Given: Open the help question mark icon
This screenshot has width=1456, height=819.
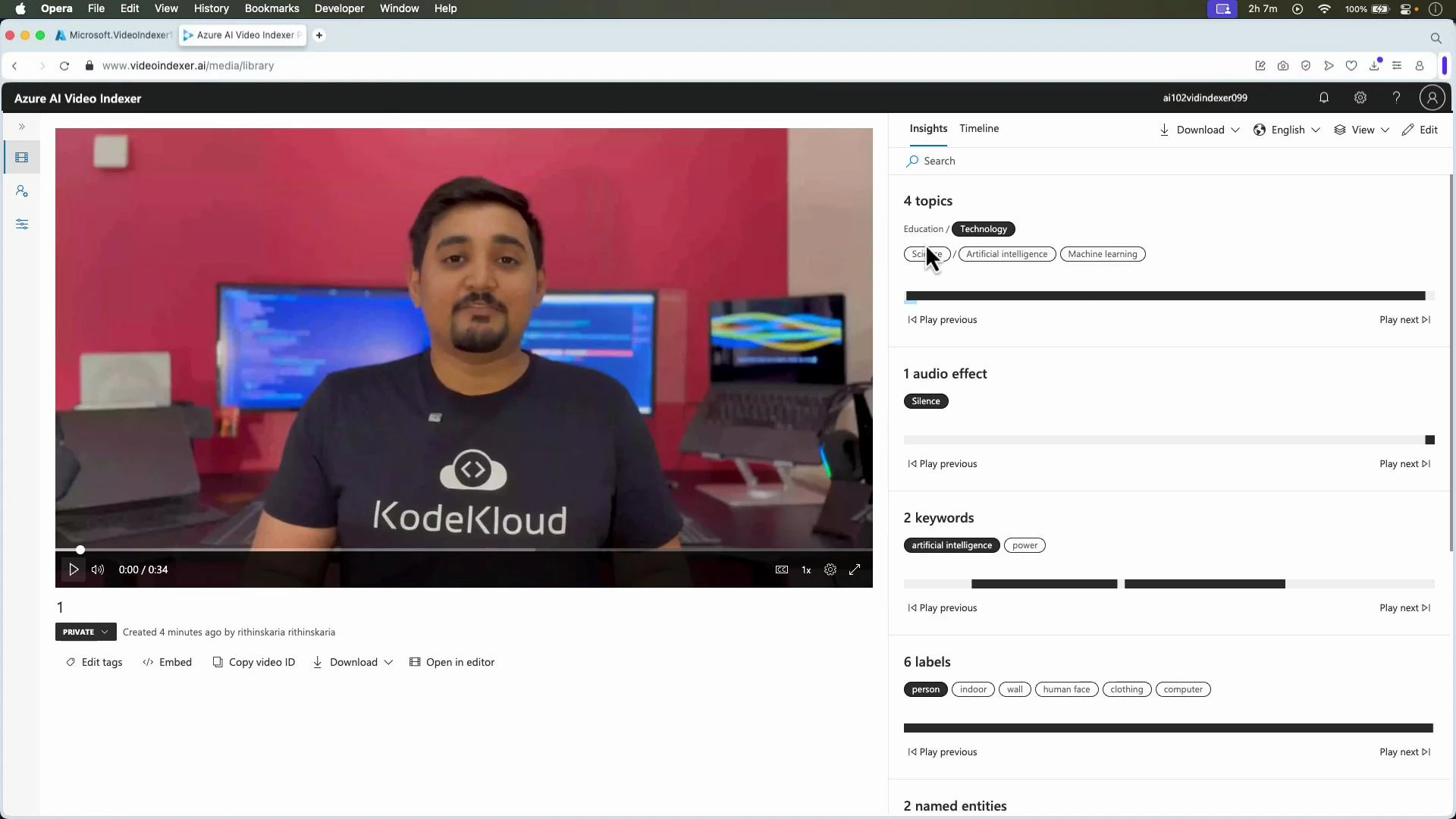Looking at the screenshot, I should (x=1396, y=97).
